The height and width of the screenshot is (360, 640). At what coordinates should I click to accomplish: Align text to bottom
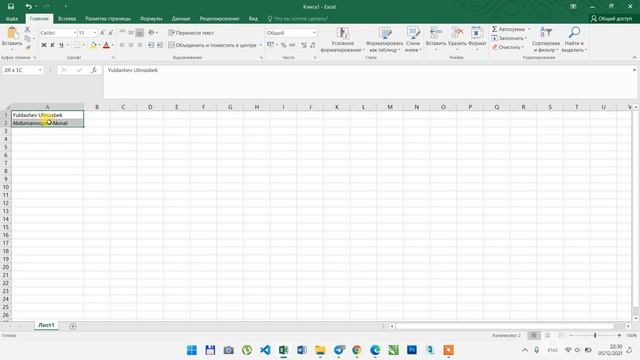click(140, 33)
